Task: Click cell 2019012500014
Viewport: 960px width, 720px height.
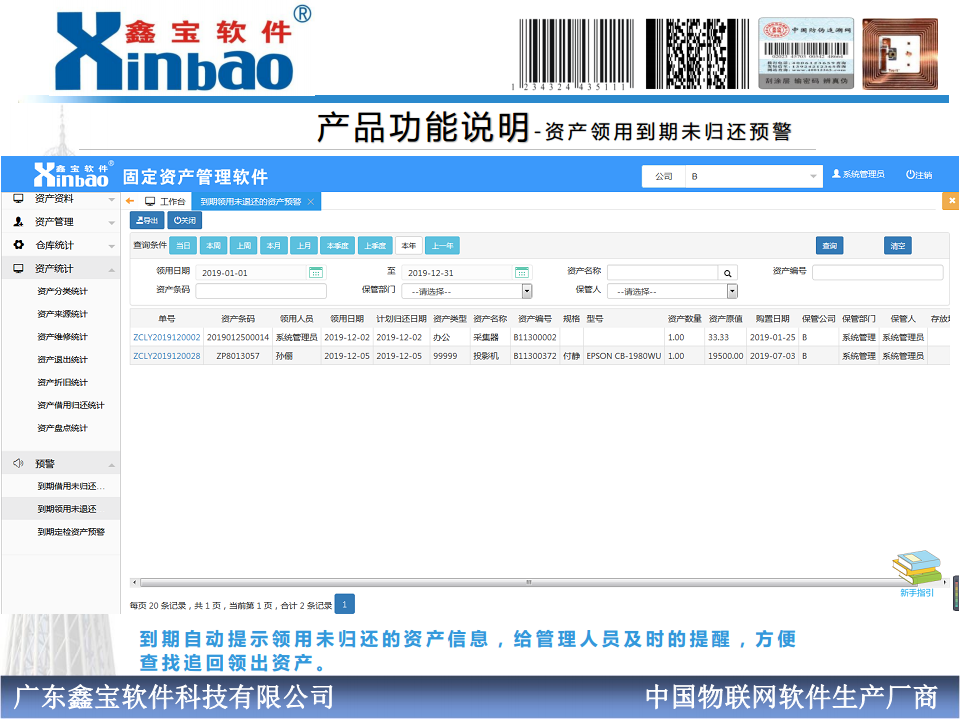Action: pyautogui.click(x=238, y=337)
